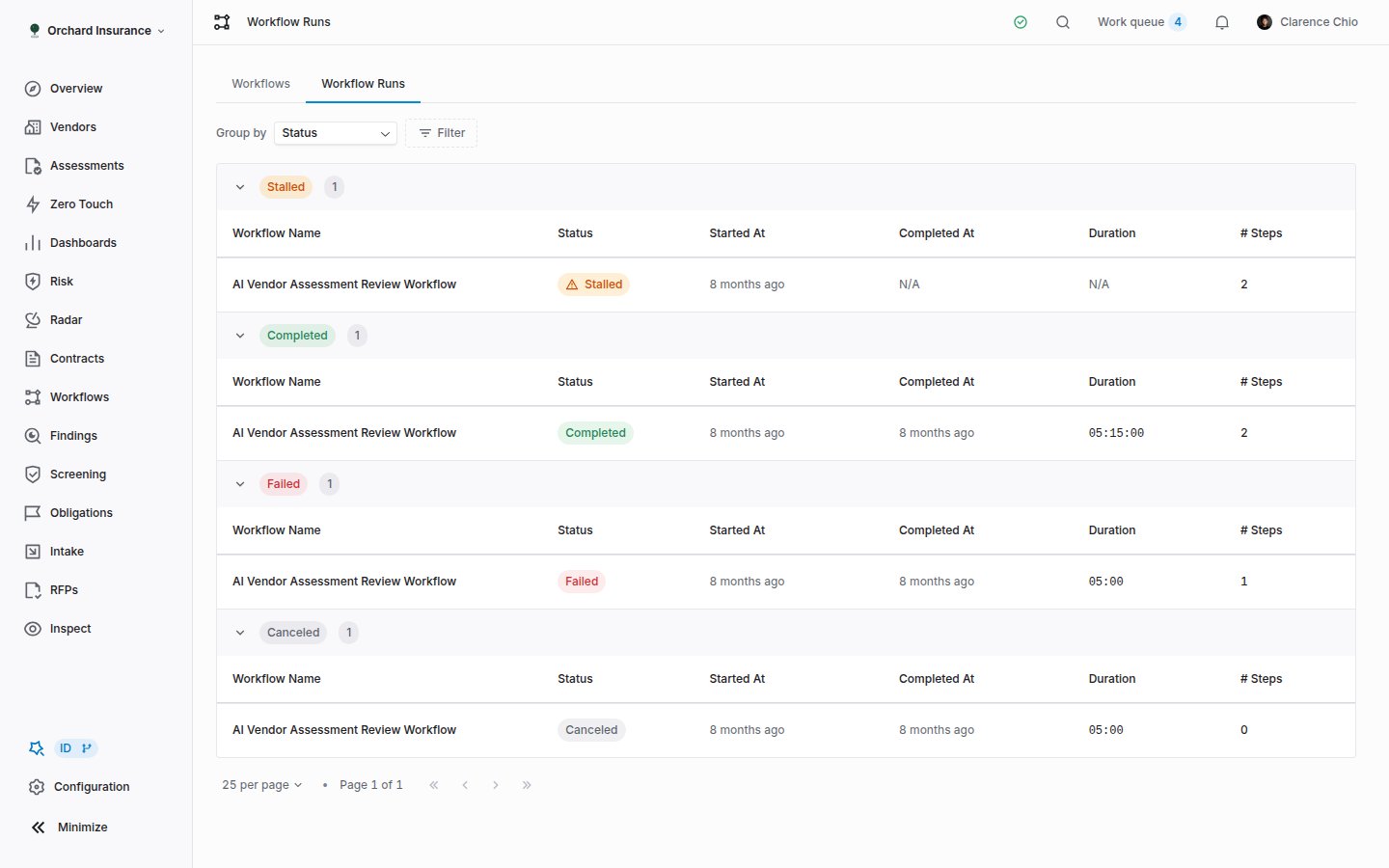1389x868 pixels.
Task: Jump to last page
Action: click(x=527, y=785)
